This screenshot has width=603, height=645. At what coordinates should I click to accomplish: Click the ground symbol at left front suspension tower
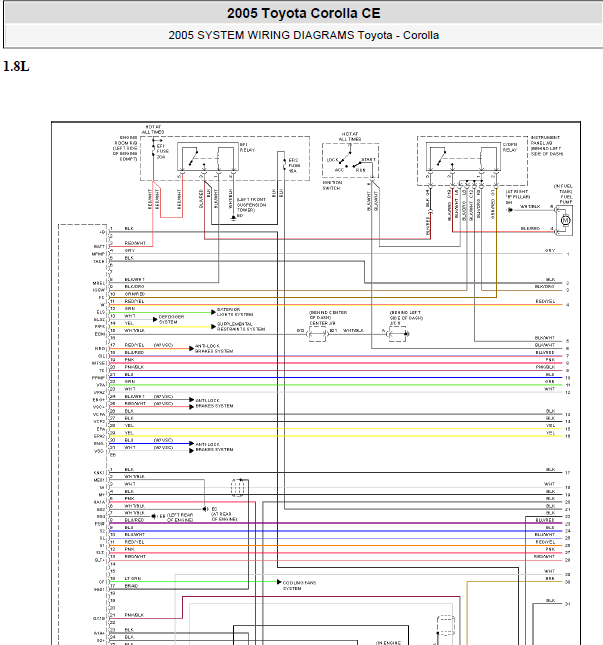click(233, 218)
